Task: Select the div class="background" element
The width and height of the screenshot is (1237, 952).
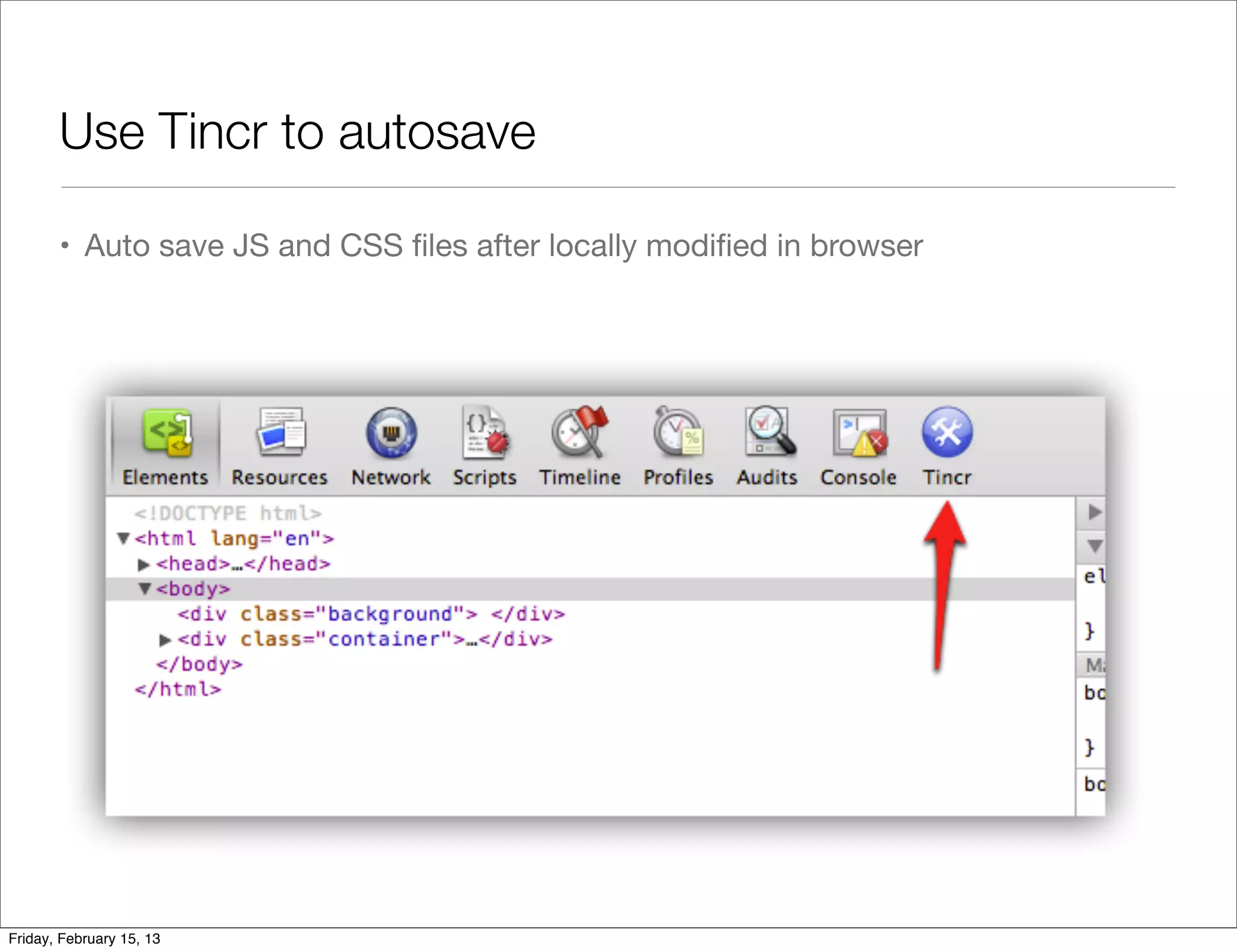Action: [371, 614]
